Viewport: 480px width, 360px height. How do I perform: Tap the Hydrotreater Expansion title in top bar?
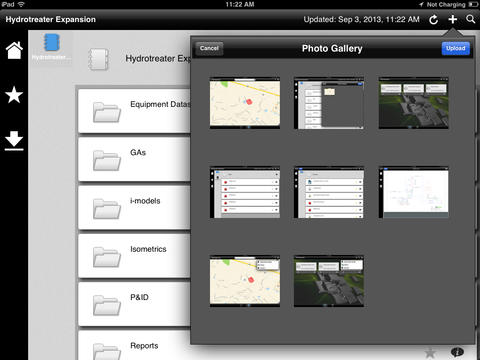tap(51, 19)
